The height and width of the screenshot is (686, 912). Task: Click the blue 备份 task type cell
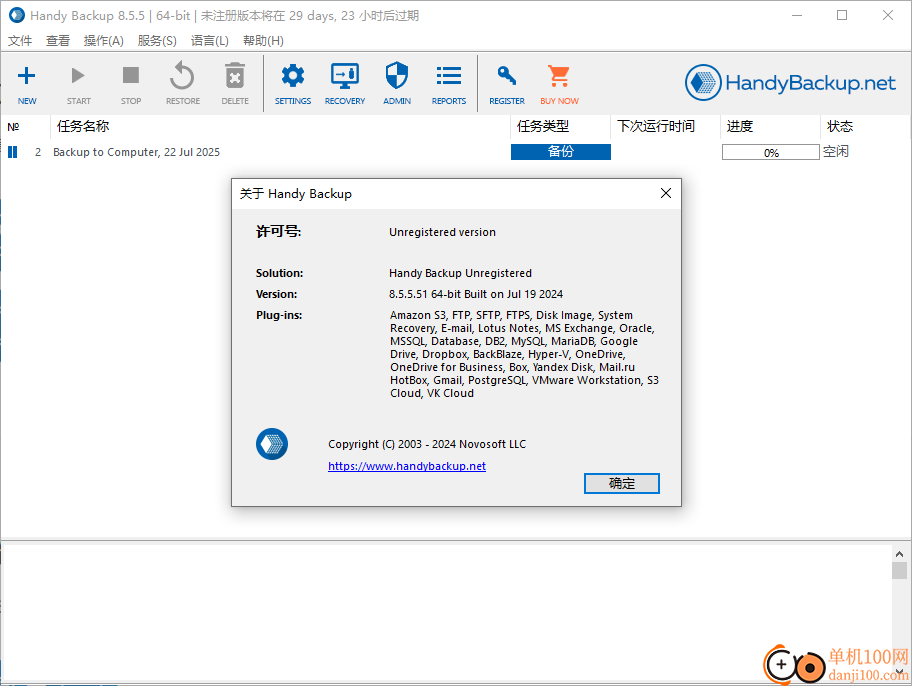coord(561,152)
